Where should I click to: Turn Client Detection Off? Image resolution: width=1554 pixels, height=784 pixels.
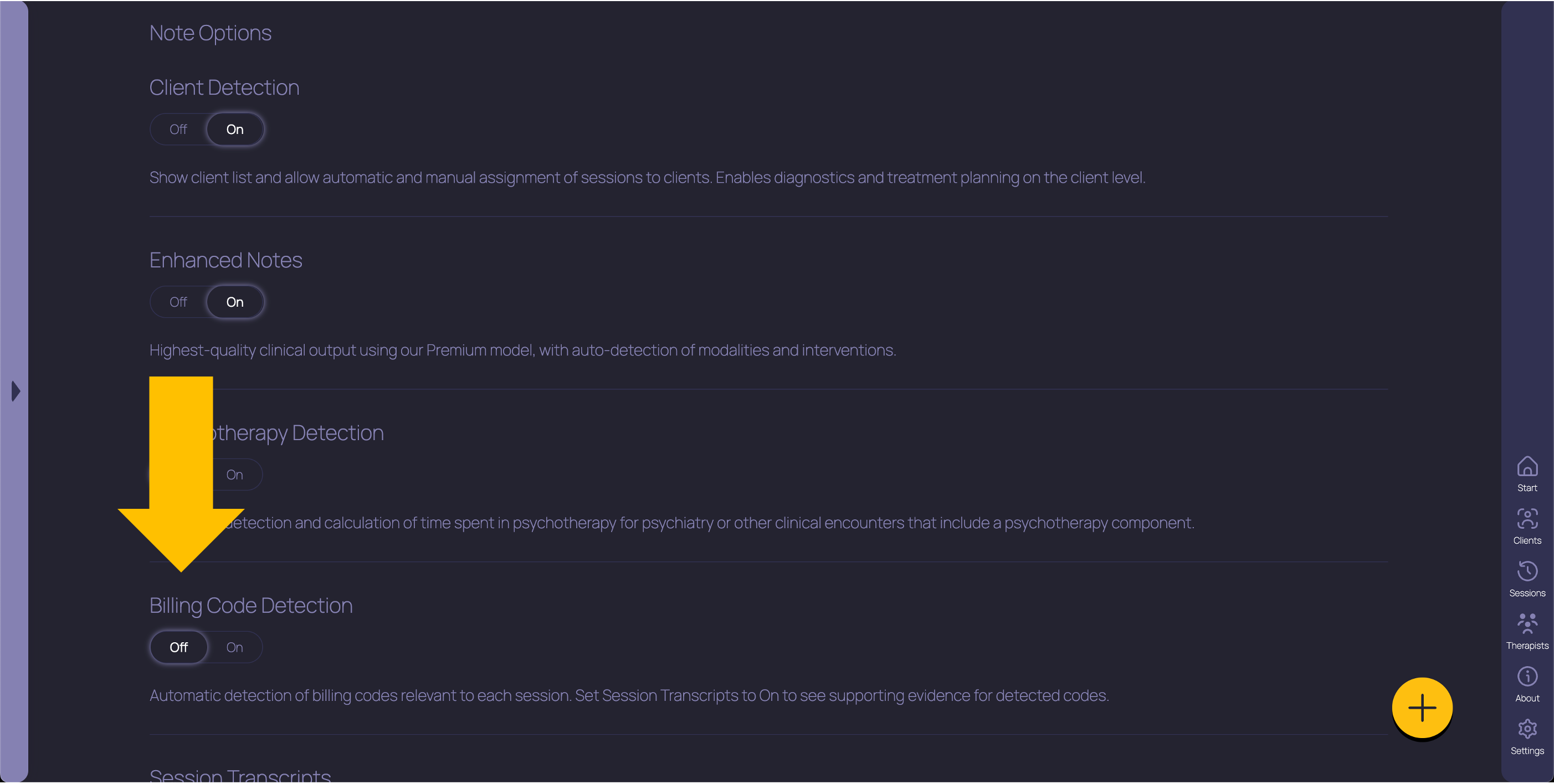tap(178, 130)
